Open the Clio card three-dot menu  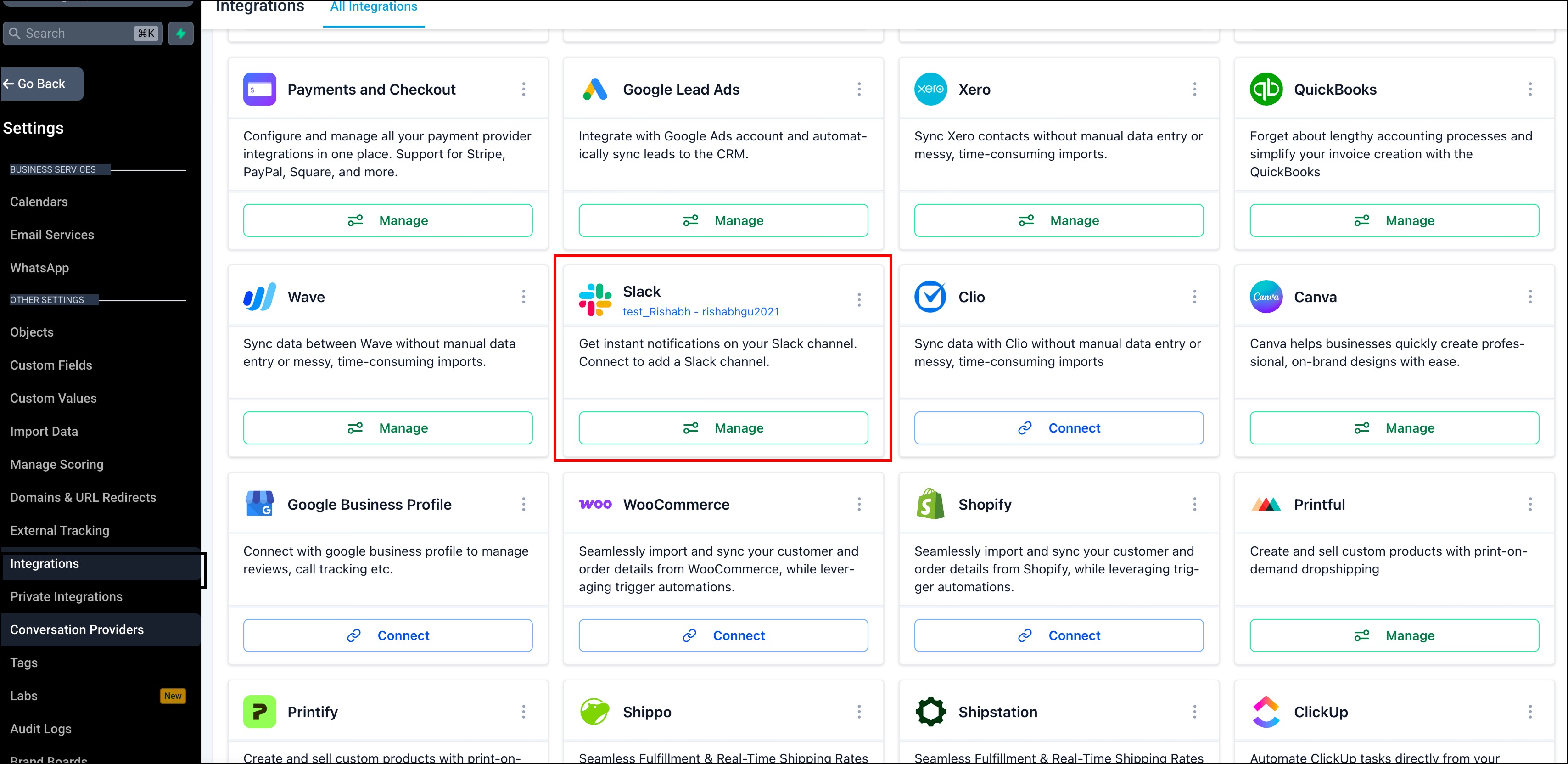coord(1195,297)
